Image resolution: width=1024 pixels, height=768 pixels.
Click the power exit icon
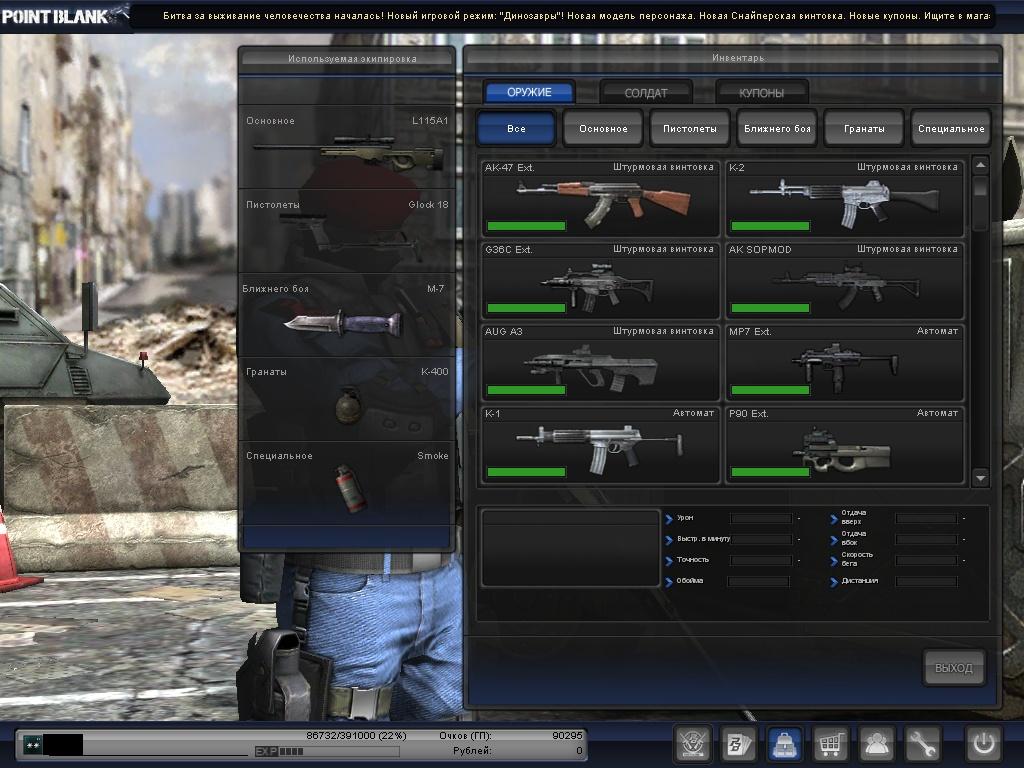(x=982, y=744)
